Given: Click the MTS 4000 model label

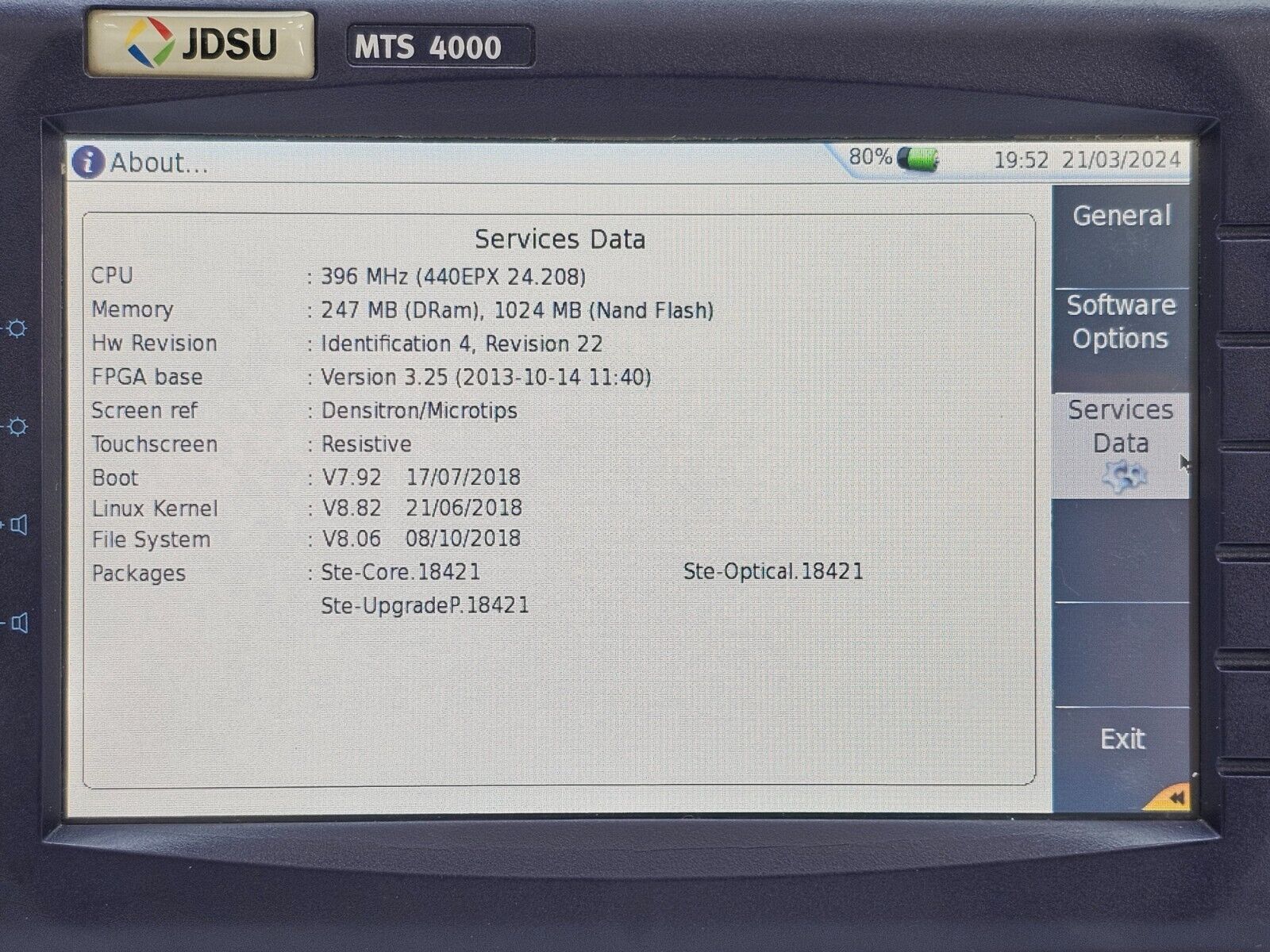Looking at the screenshot, I should (x=428, y=48).
